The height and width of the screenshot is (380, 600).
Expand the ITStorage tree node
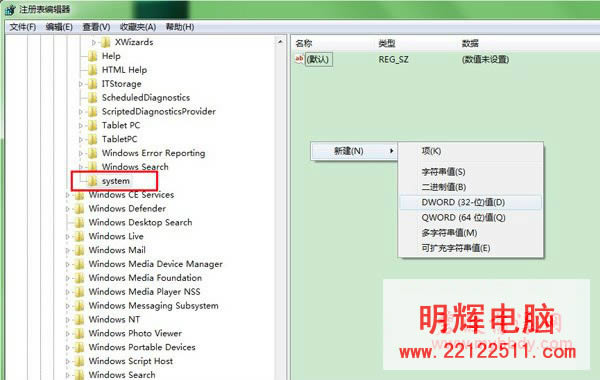coord(80,84)
